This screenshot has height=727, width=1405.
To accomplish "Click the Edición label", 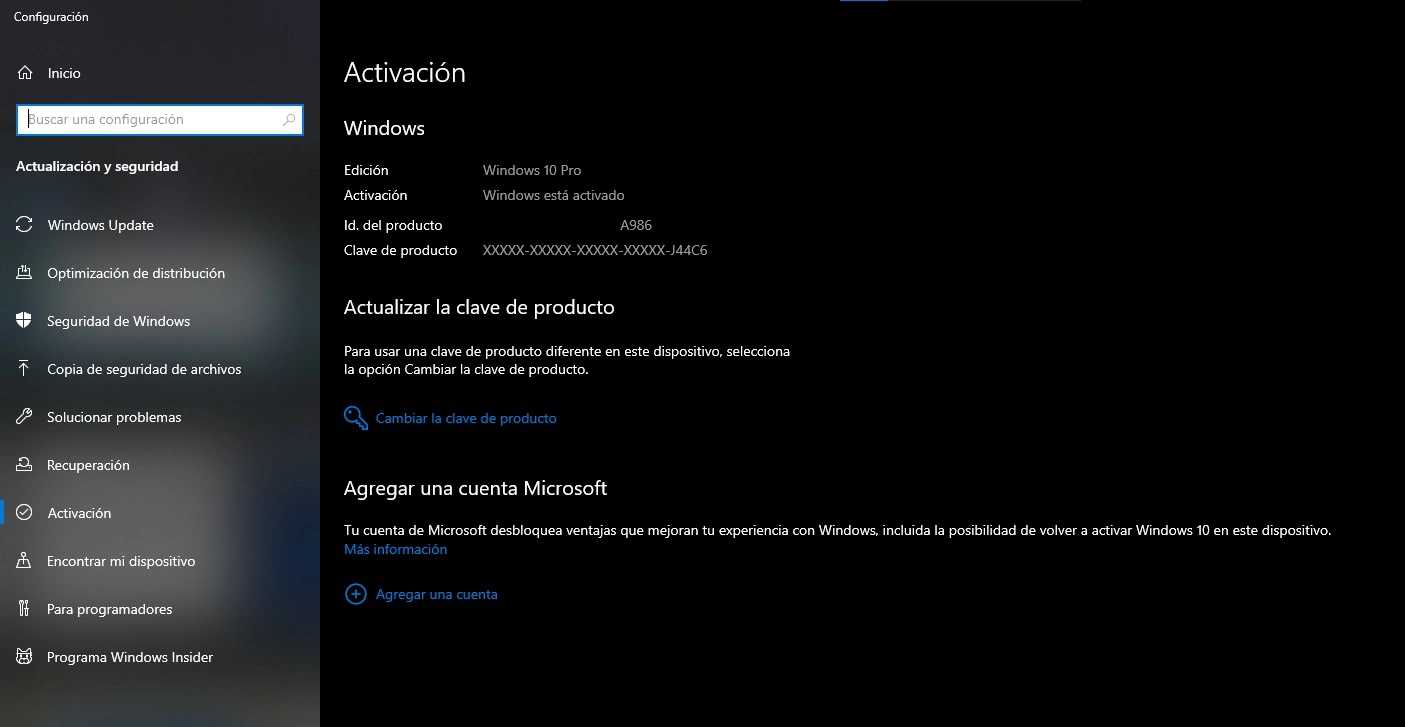I will pyautogui.click(x=366, y=170).
